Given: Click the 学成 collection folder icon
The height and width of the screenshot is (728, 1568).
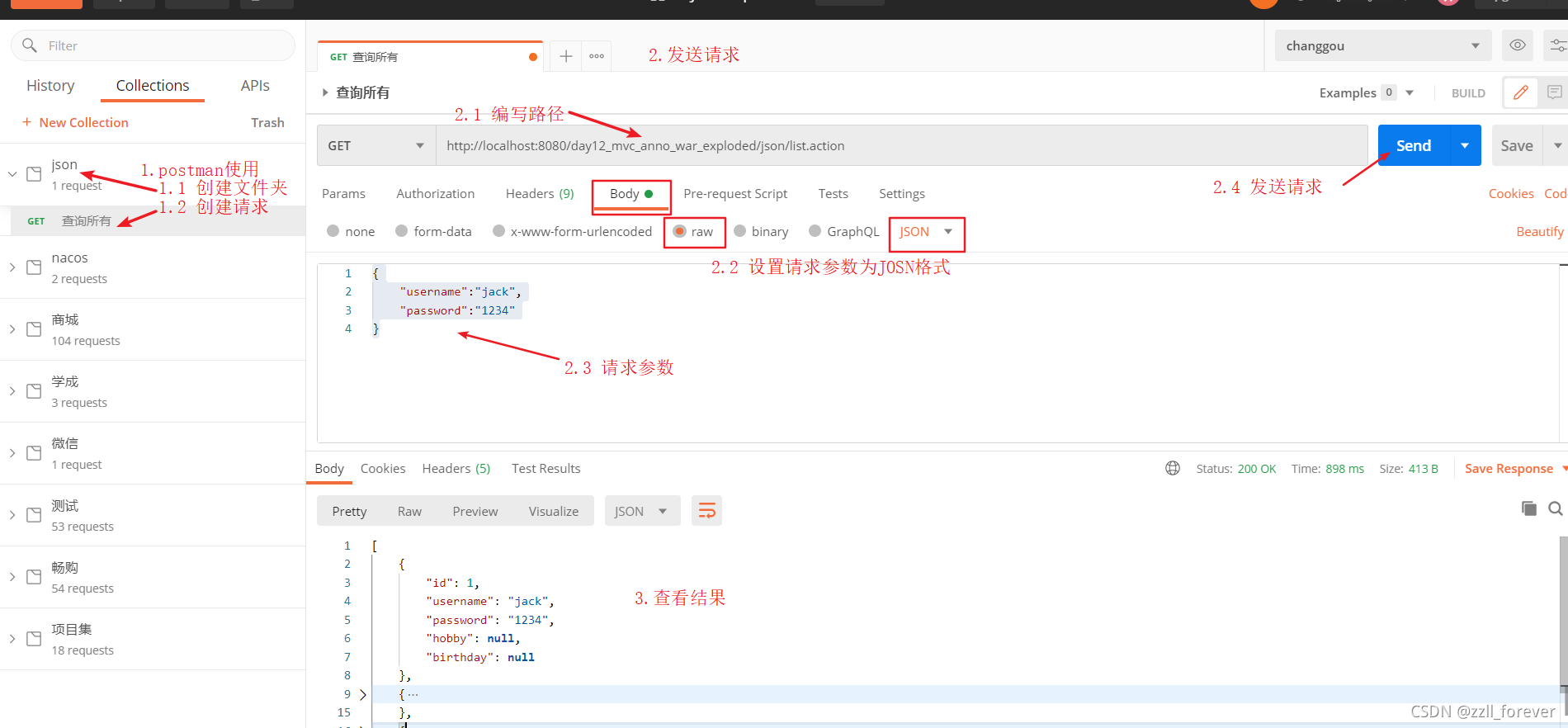Looking at the screenshot, I should (x=34, y=391).
